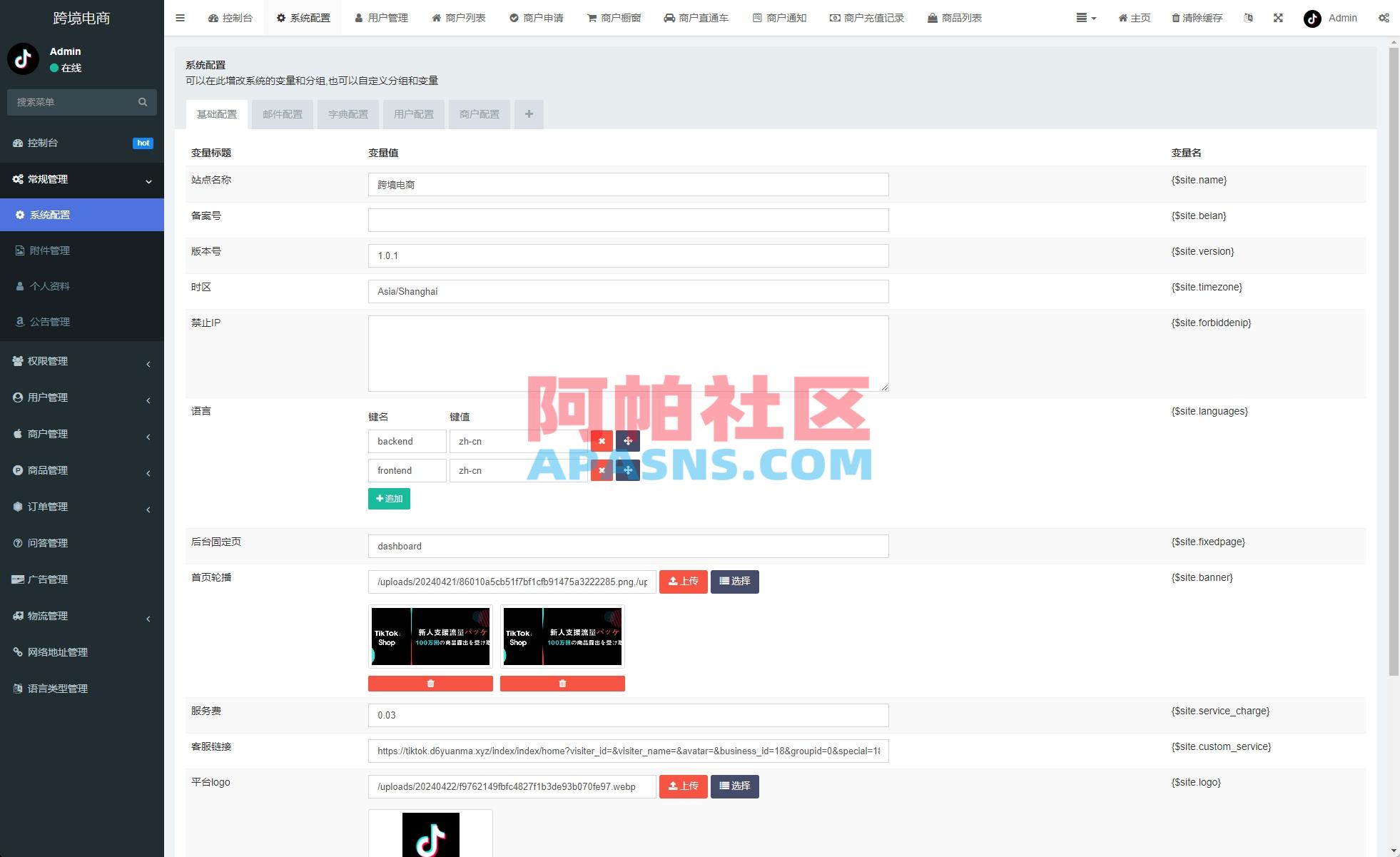Switch to the 邮件配置 tab
The height and width of the screenshot is (857, 1400).
(282, 114)
